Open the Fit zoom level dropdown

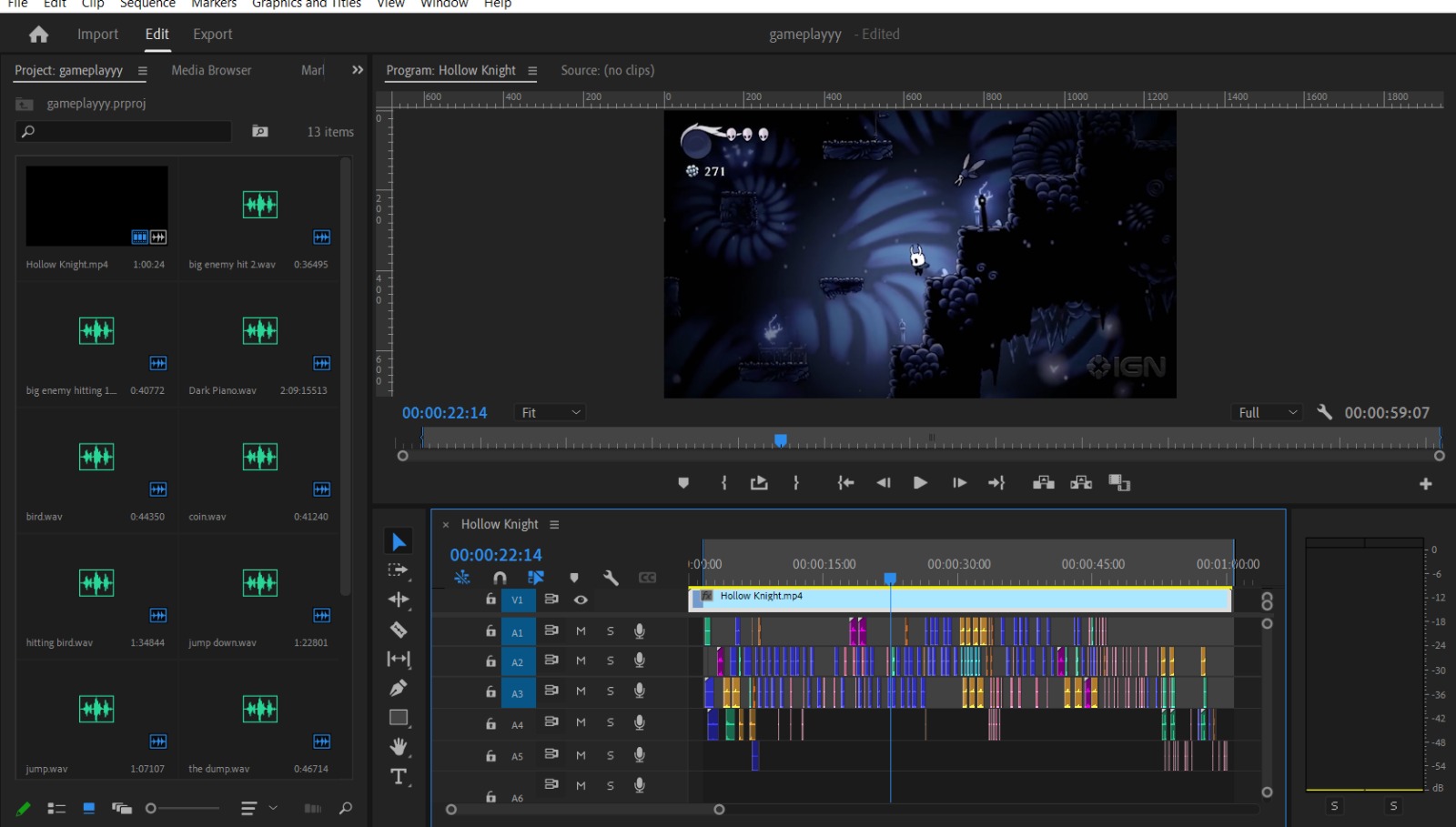tap(550, 413)
